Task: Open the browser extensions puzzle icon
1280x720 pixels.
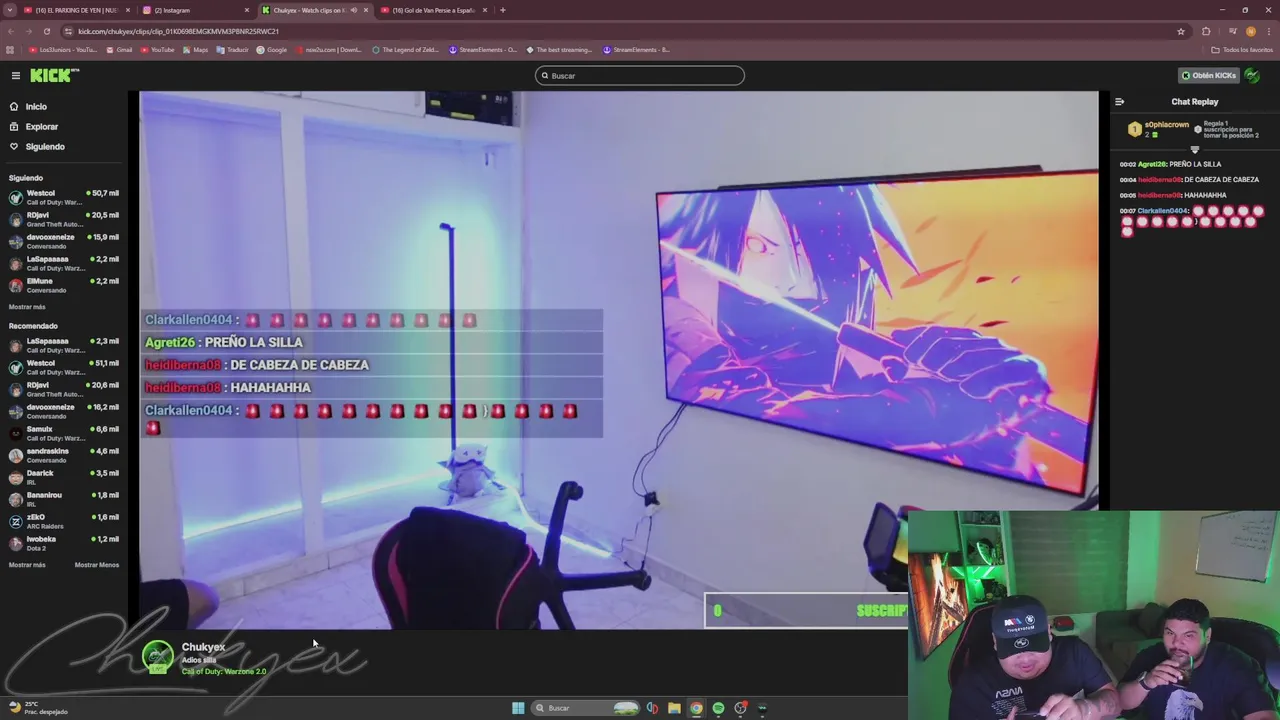Action: (x=1206, y=31)
